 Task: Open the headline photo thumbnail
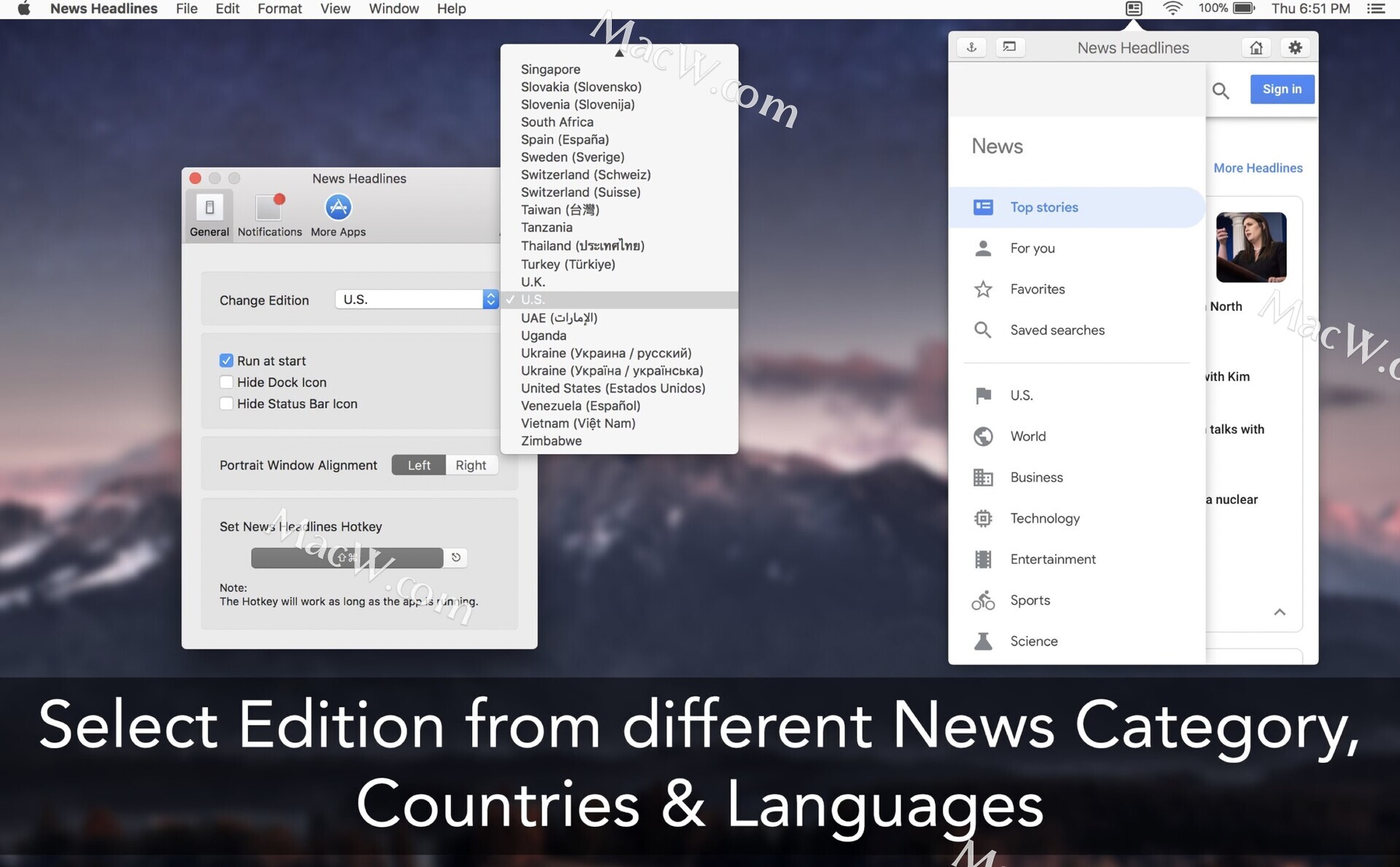1251,247
